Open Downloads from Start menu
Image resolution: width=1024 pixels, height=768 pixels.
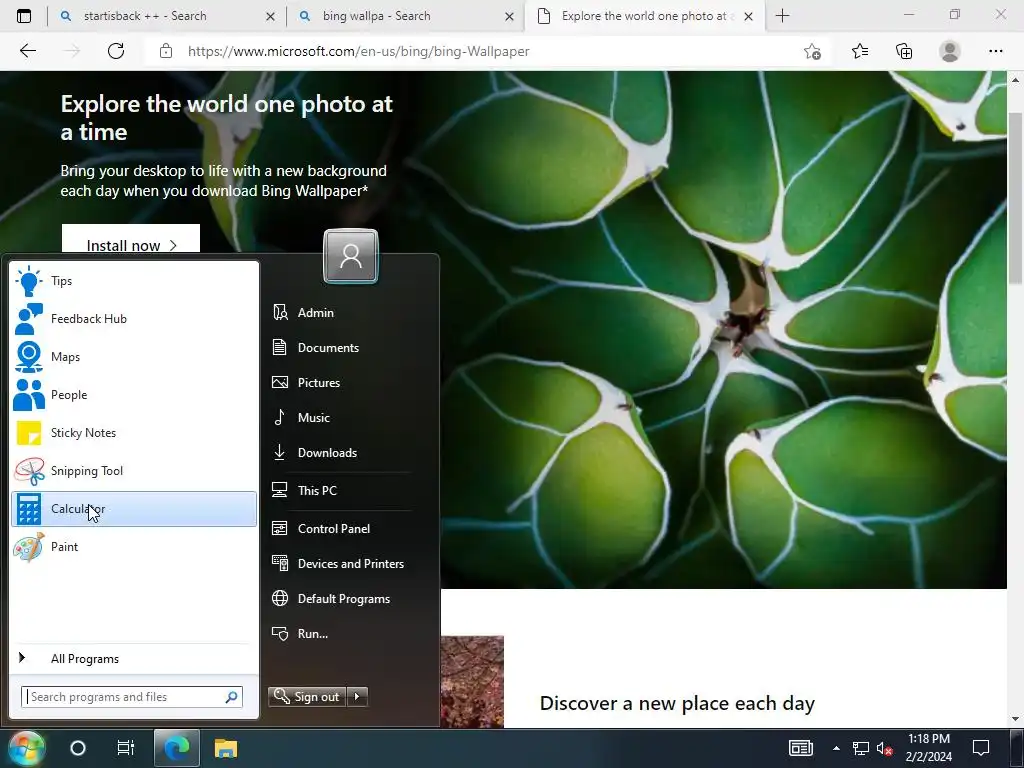[342, 453]
